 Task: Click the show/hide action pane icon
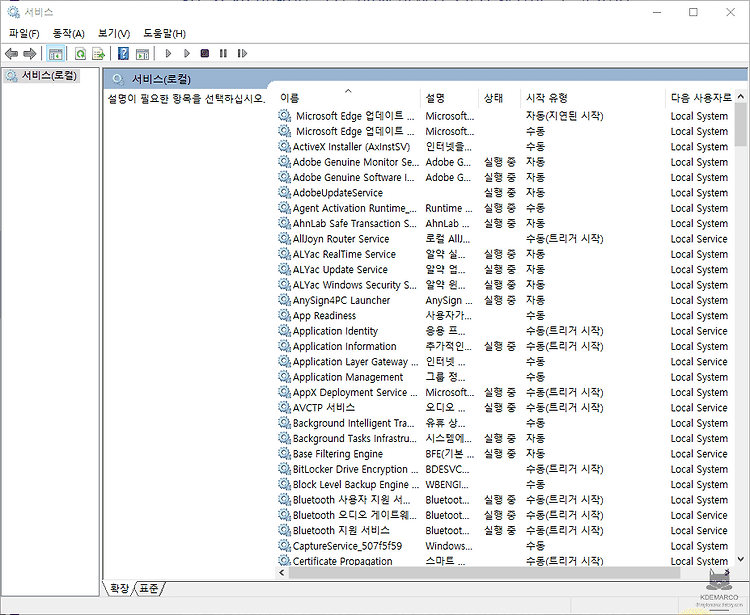pos(143,54)
